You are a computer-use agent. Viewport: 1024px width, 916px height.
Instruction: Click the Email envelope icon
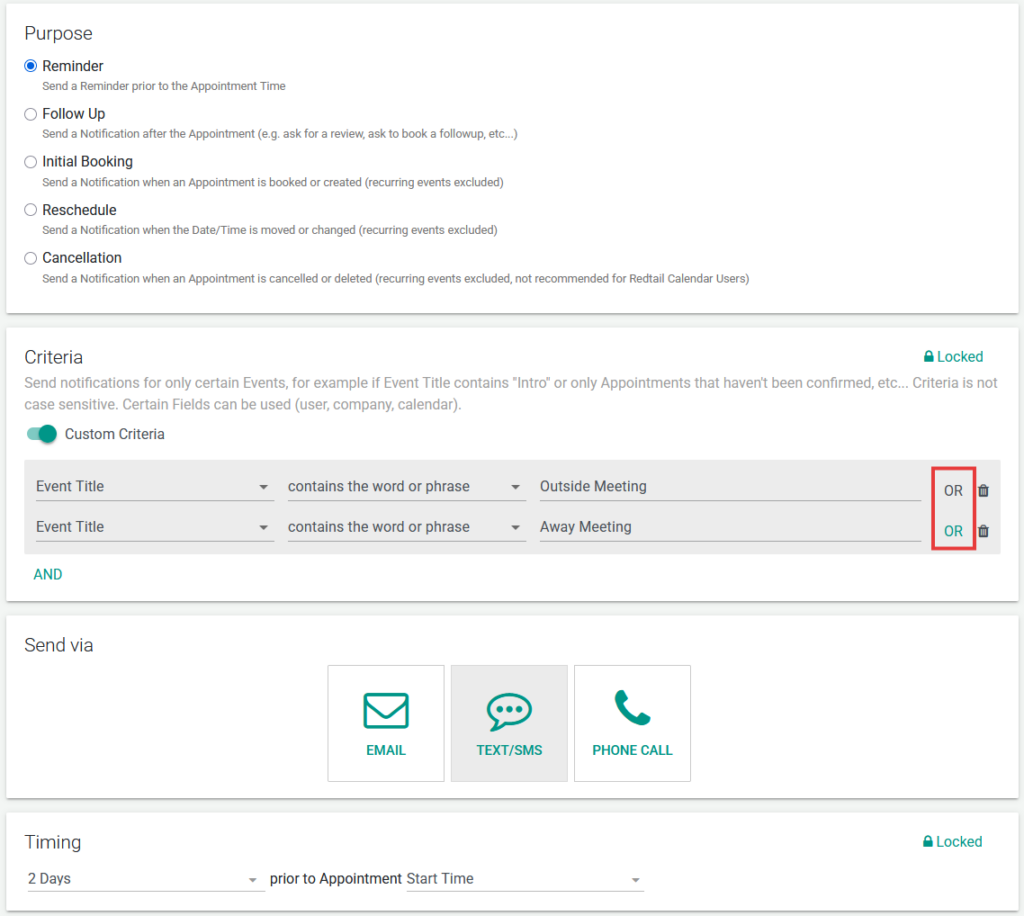point(385,711)
